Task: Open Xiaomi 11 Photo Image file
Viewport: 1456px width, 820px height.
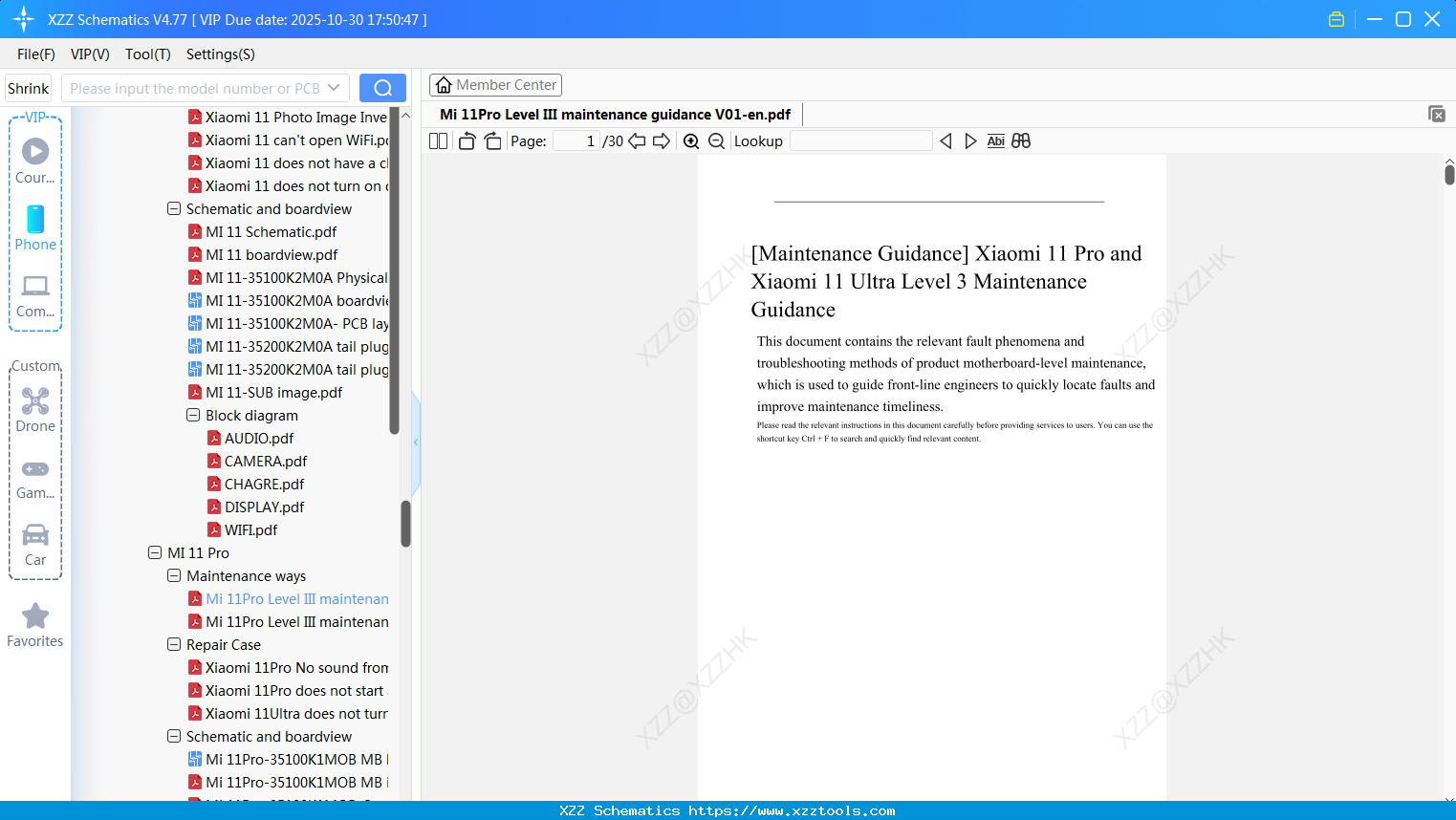Action: point(296,118)
